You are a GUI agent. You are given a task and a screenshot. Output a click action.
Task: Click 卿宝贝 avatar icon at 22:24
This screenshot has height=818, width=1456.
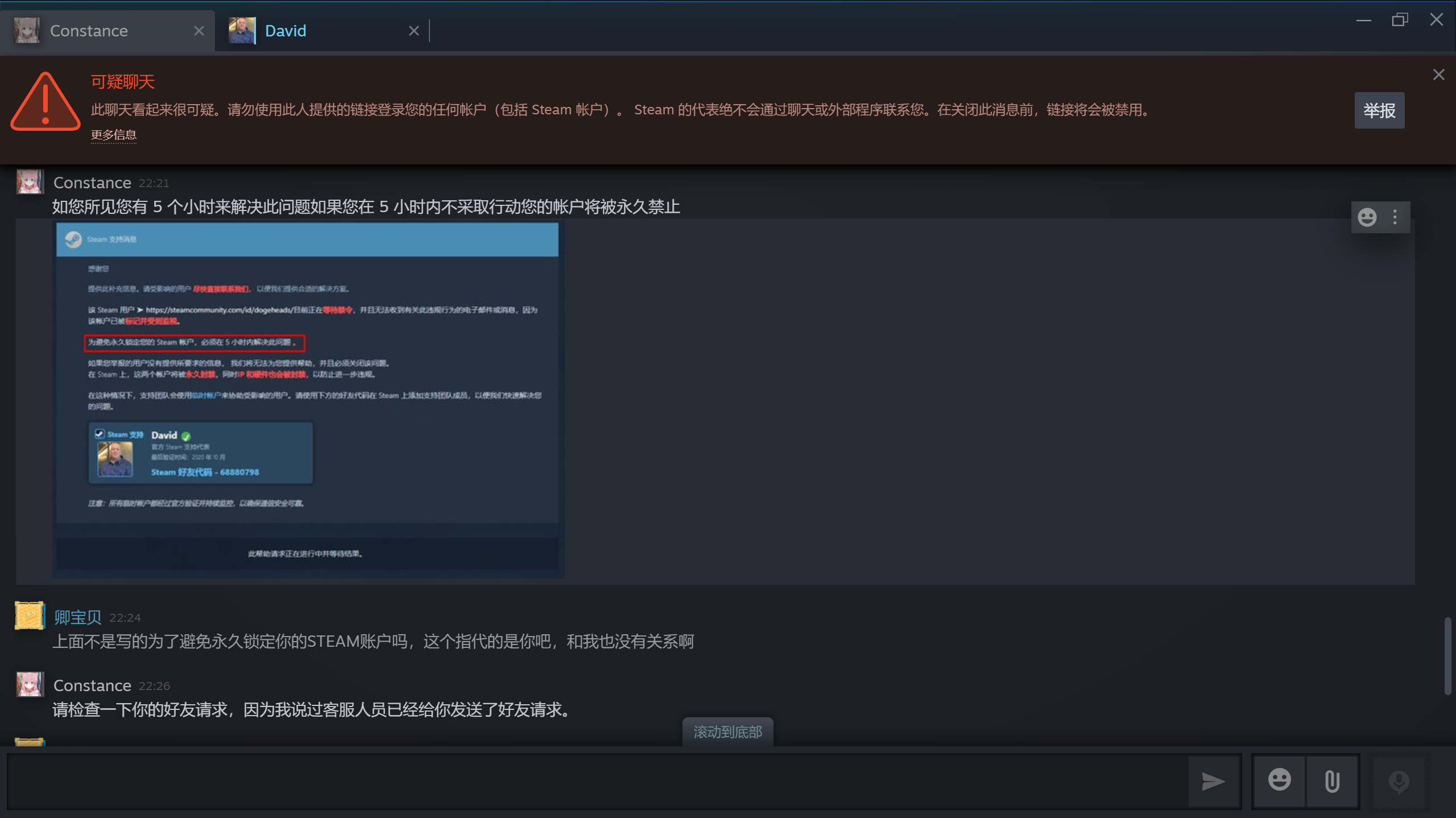click(29, 616)
